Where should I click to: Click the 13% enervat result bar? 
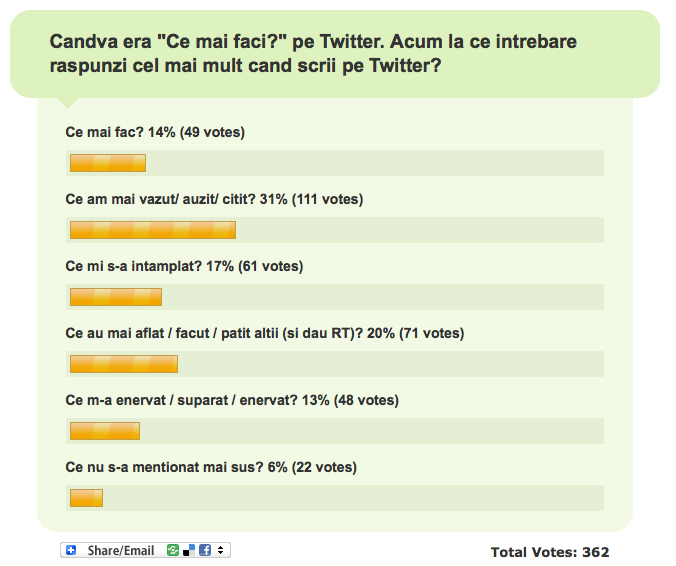pos(105,431)
